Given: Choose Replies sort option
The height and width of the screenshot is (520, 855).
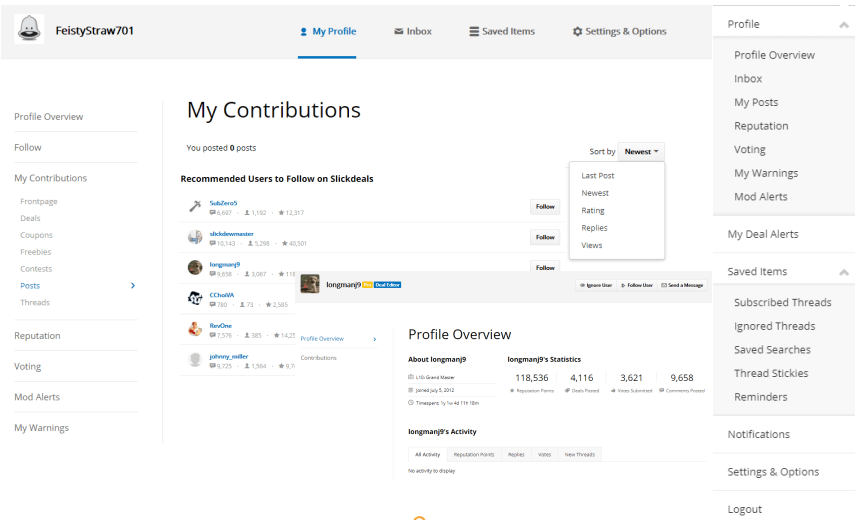Looking at the screenshot, I should (594, 228).
